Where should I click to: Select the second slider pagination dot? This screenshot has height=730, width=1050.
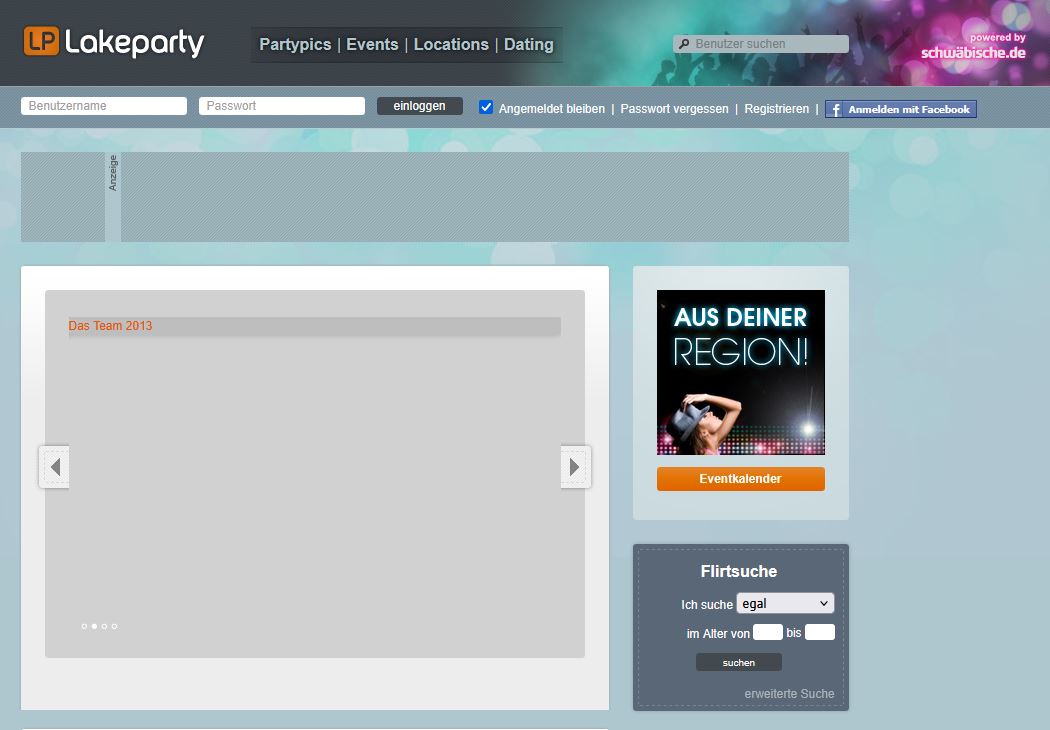coord(94,626)
